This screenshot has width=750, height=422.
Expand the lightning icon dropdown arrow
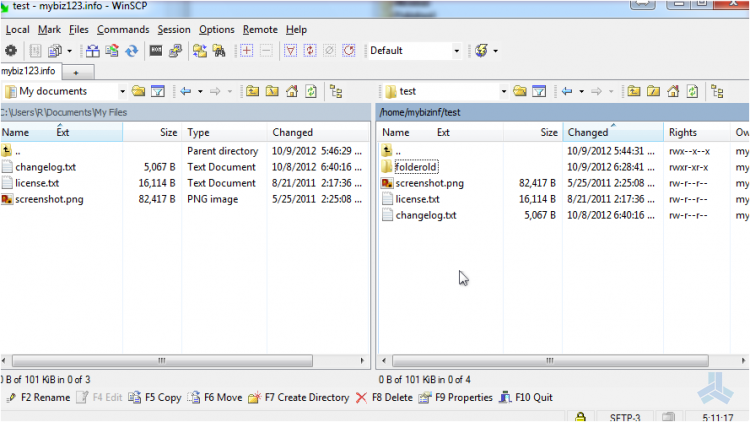pos(496,51)
